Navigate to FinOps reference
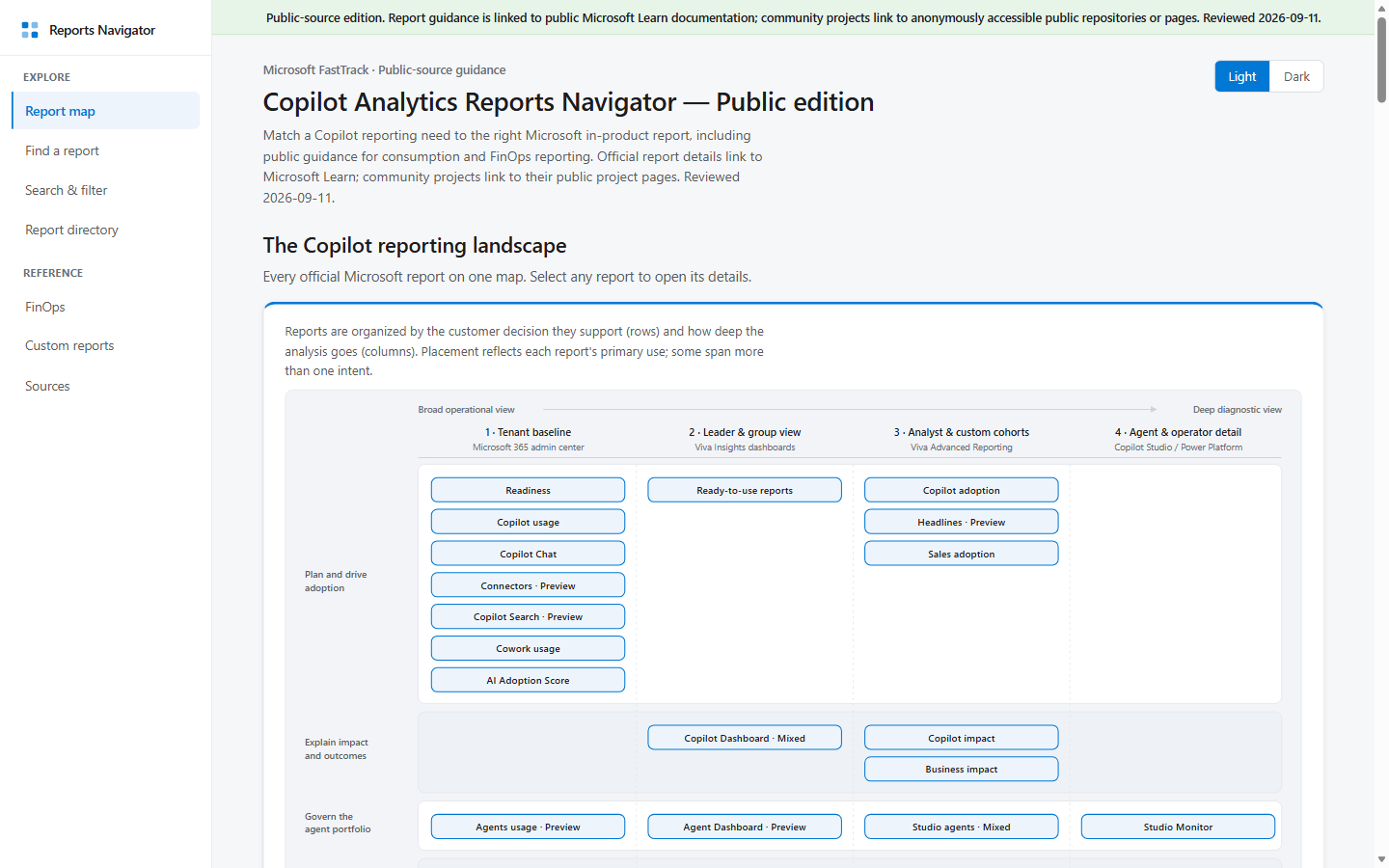This screenshot has height=868, width=1389. [x=106, y=307]
